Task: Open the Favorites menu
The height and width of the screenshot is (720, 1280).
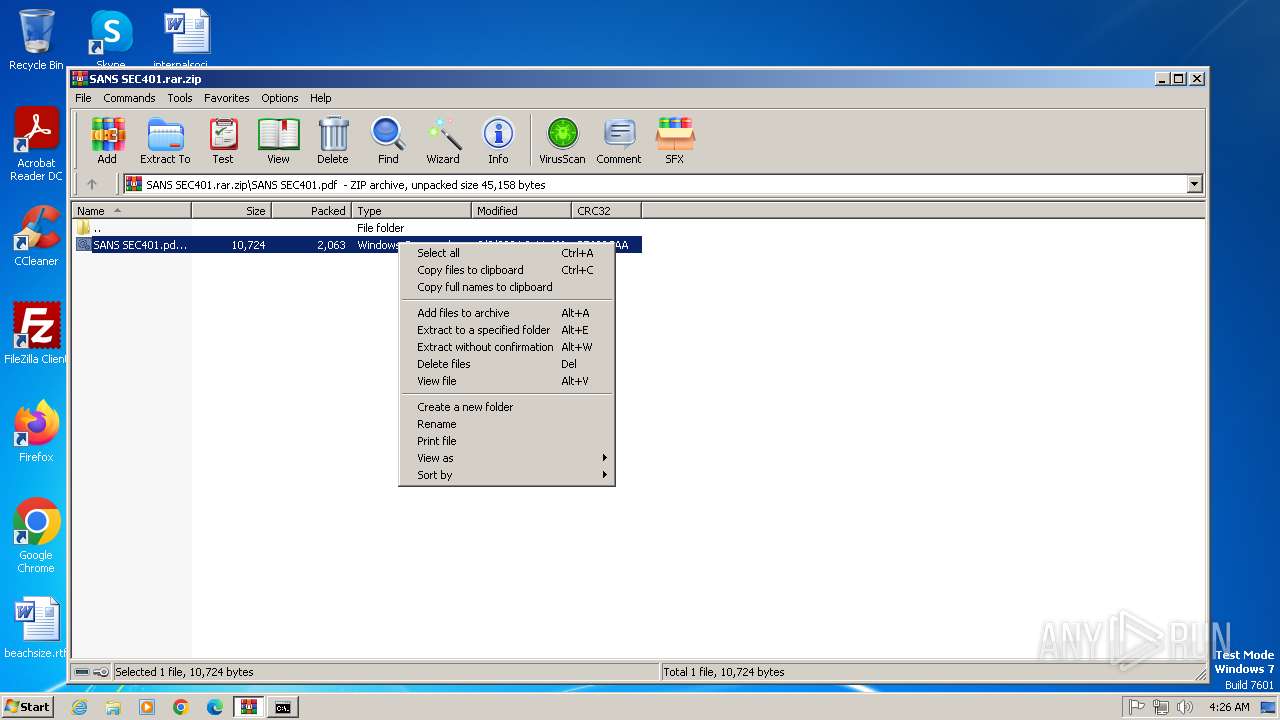Action: tap(227, 98)
